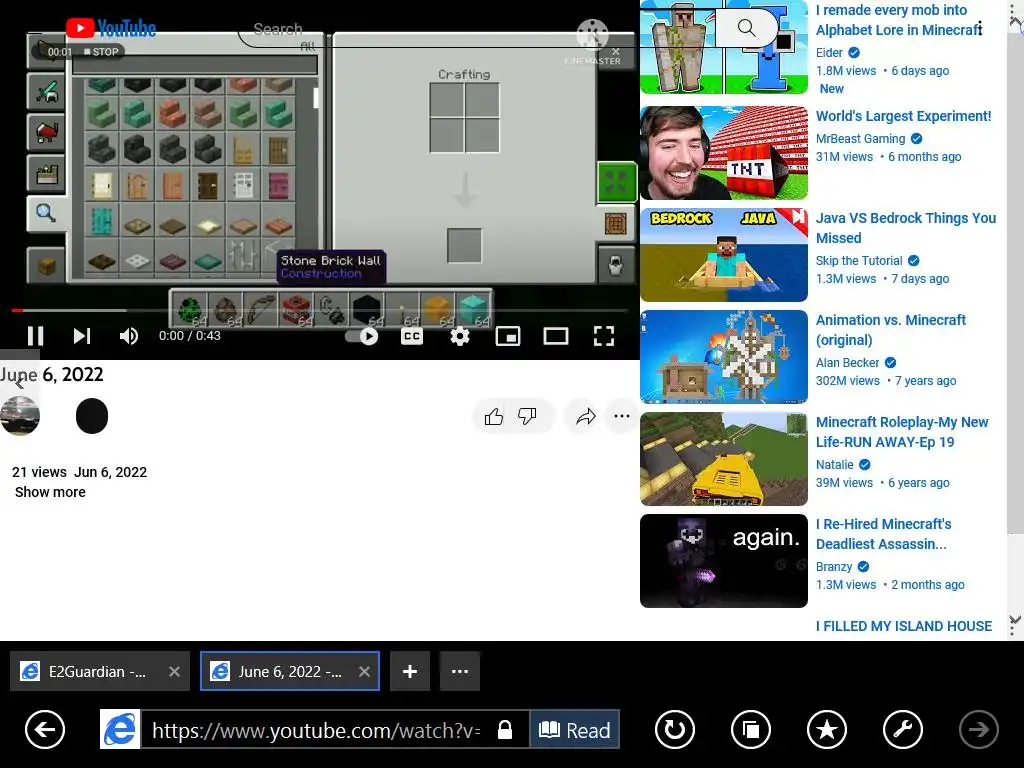Close the June 6, 2022 tab

(364, 671)
